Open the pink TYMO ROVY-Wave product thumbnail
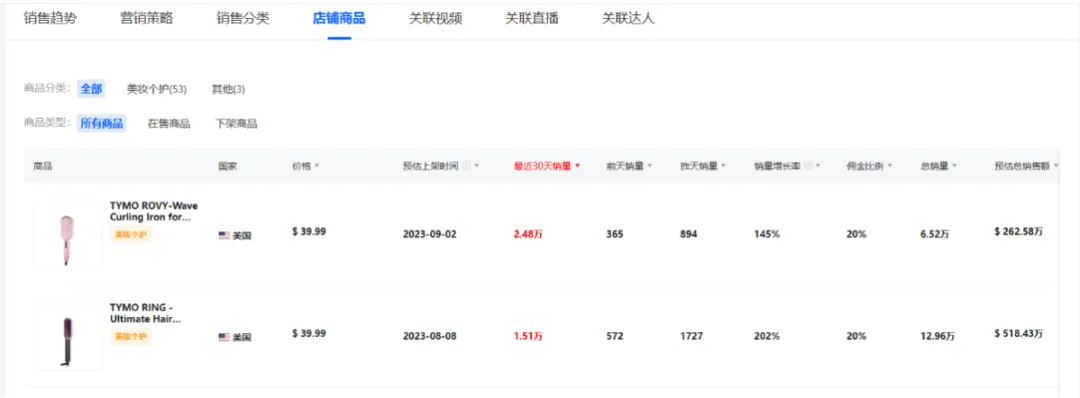Screen dimensions: 1080x398 68,234
